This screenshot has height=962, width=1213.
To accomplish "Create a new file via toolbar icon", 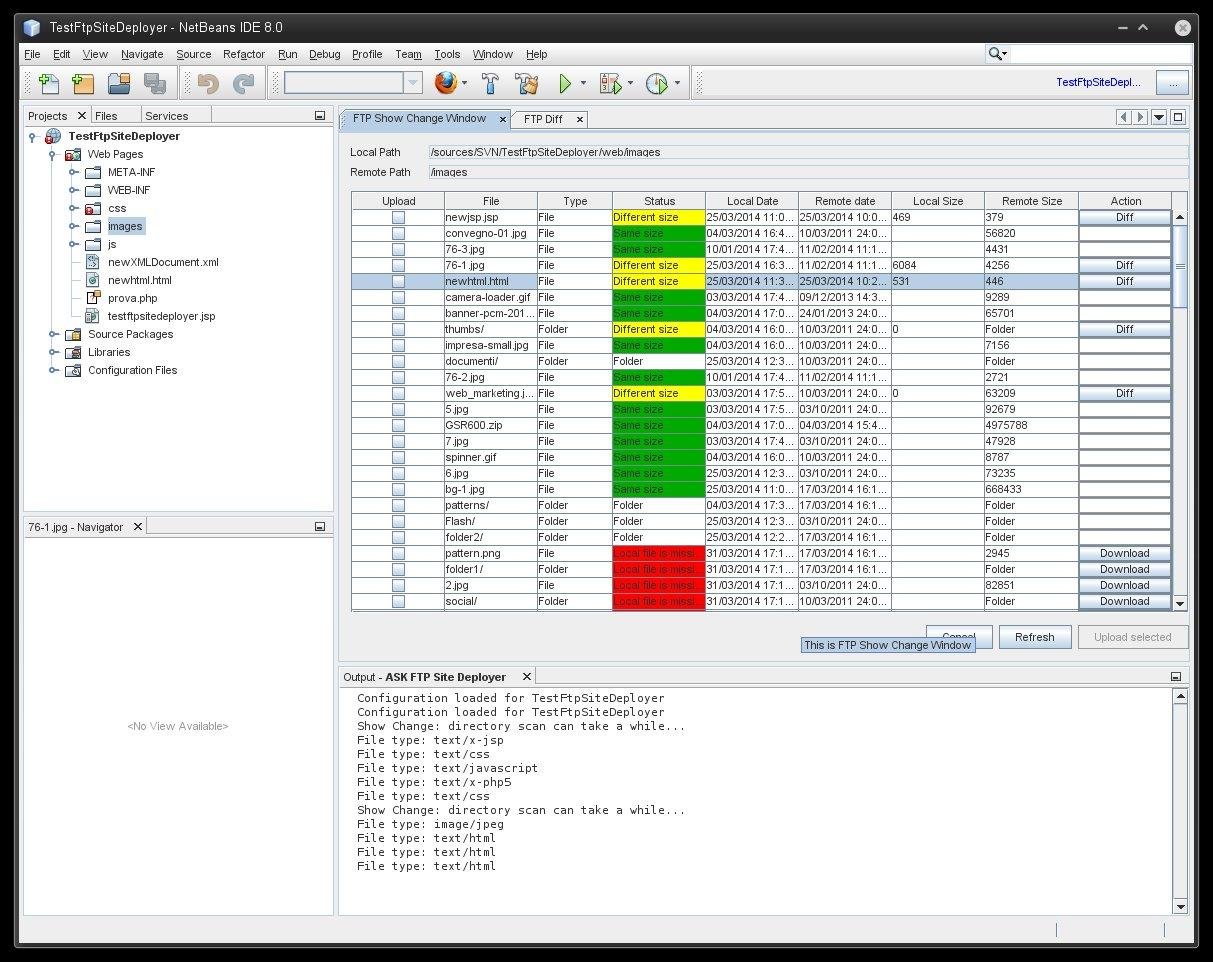I will pyautogui.click(x=48, y=83).
